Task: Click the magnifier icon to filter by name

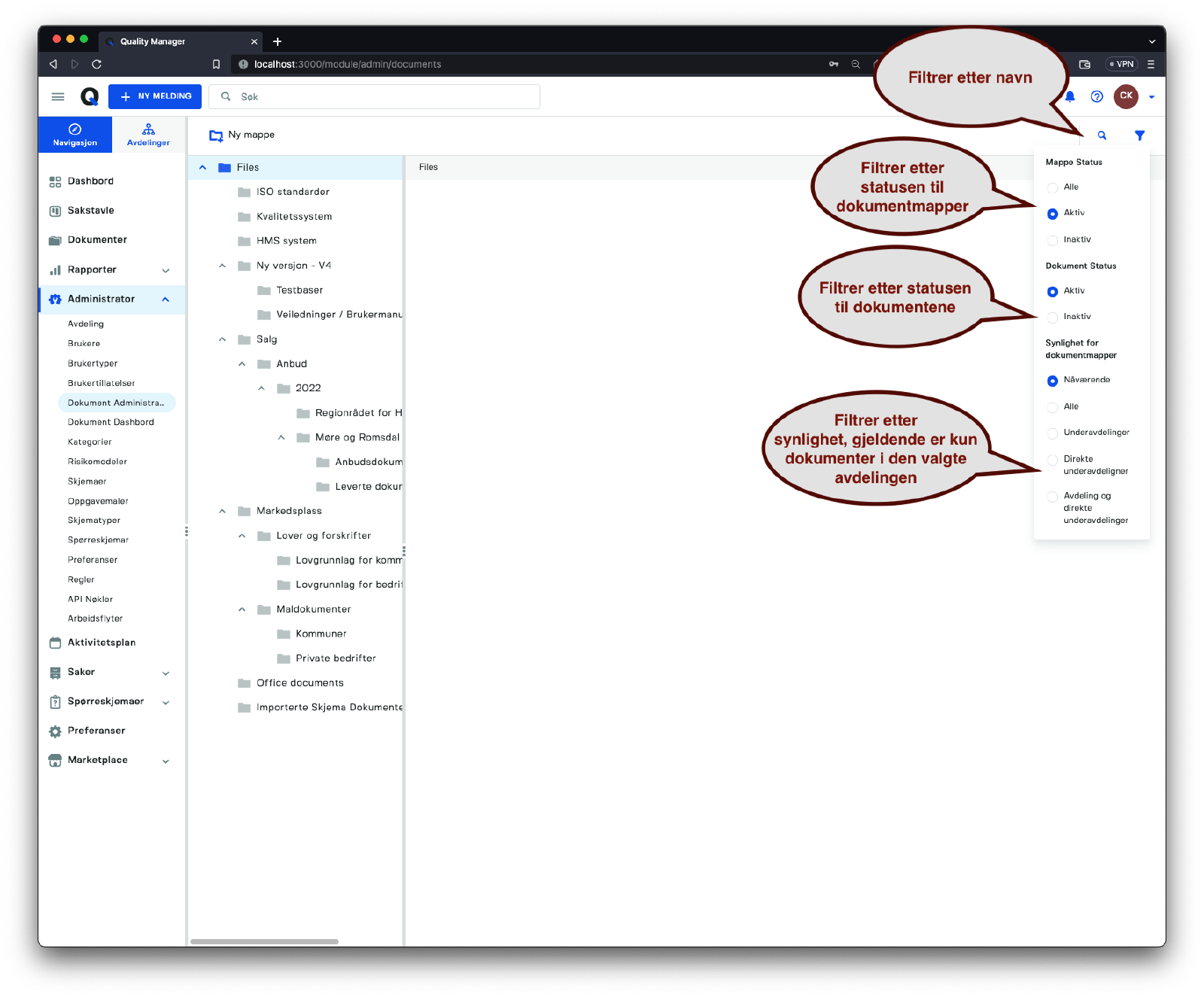Action: point(1102,135)
